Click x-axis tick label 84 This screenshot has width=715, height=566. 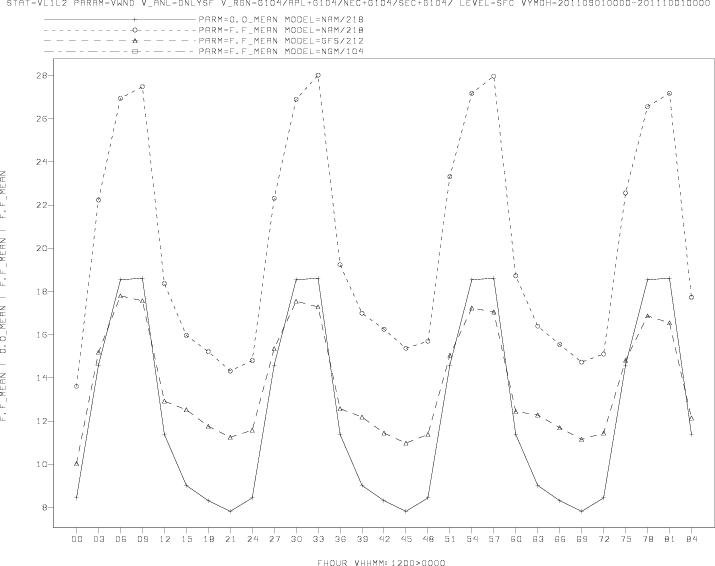tap(691, 539)
